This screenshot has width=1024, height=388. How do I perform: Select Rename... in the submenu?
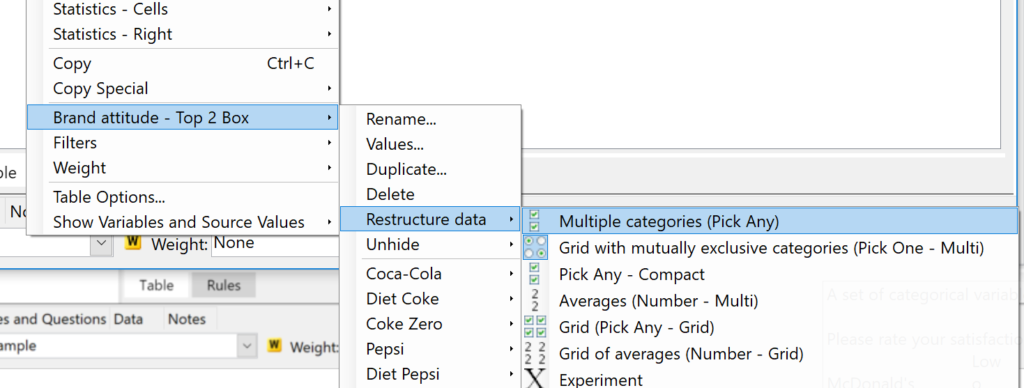click(x=430, y=120)
